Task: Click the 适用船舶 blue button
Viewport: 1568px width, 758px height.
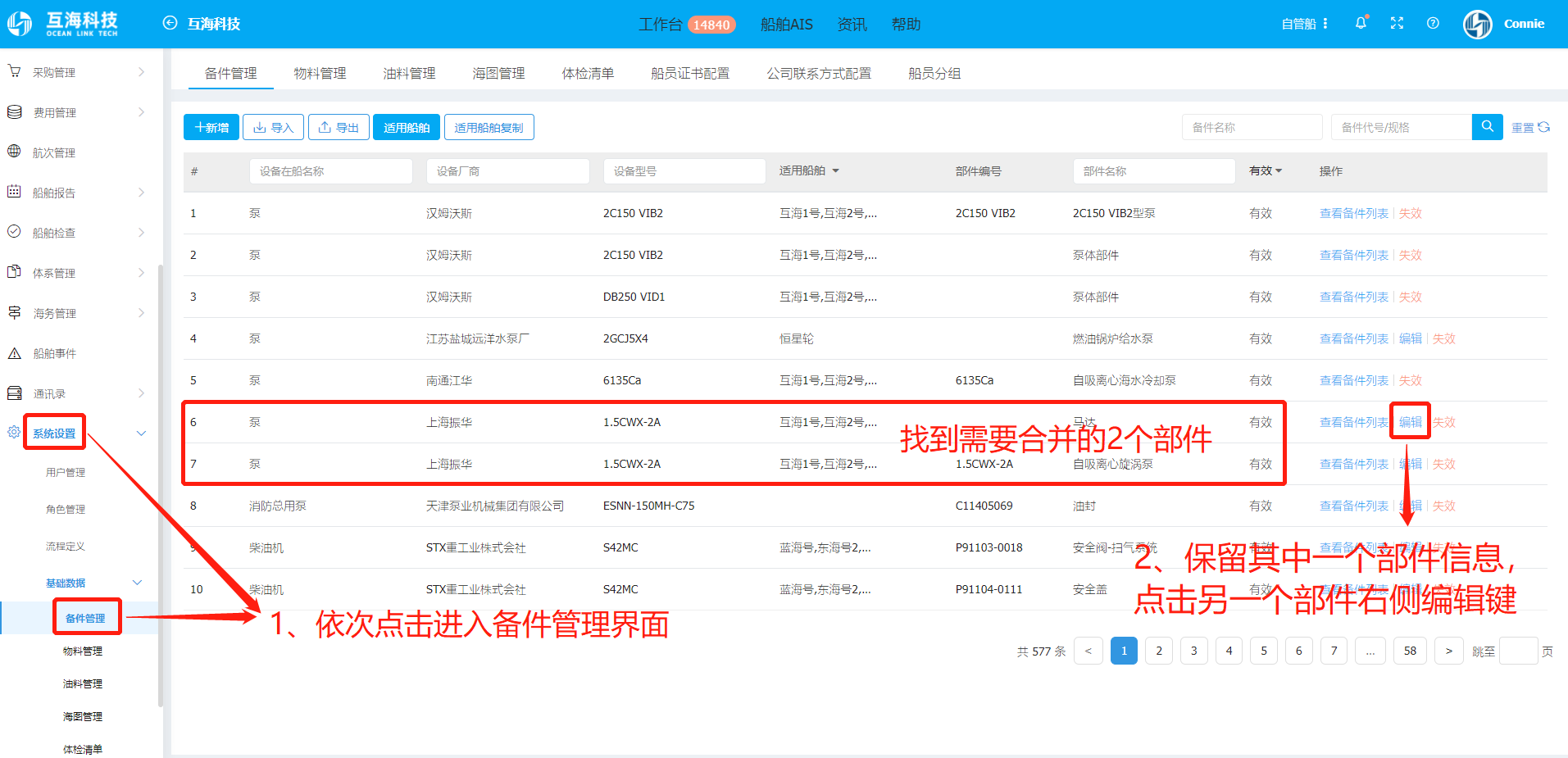Action: click(x=407, y=127)
